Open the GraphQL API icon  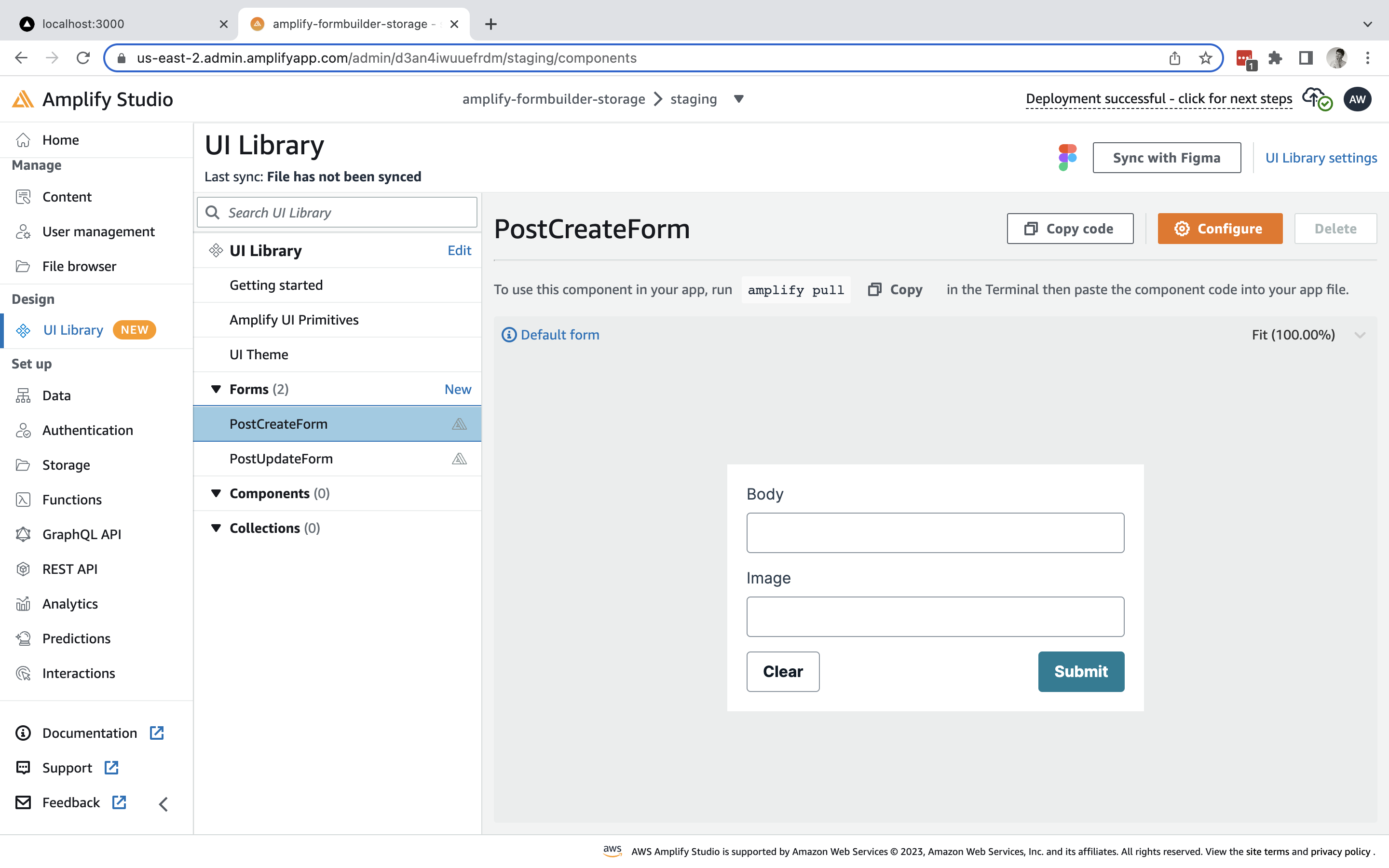click(23, 534)
